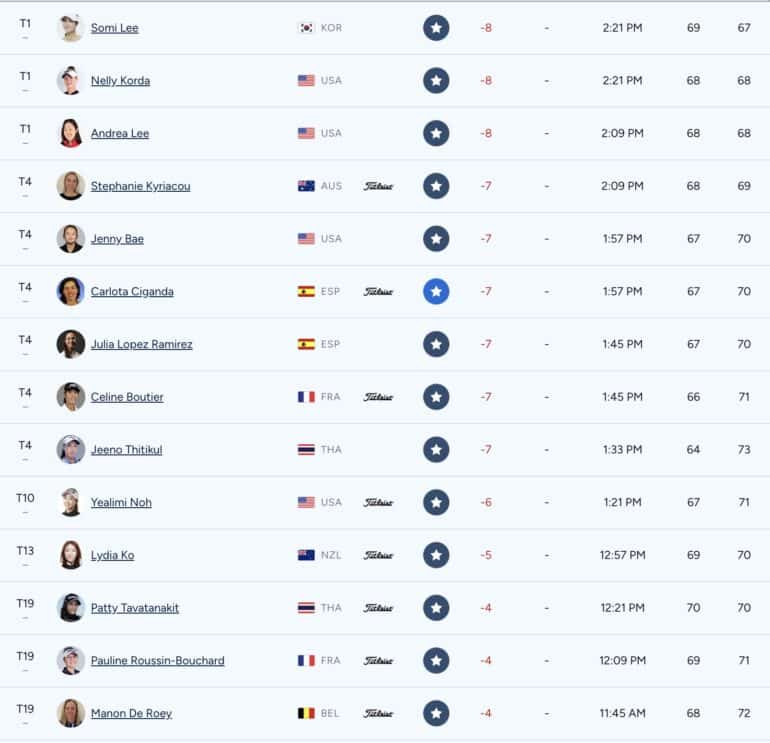The width and height of the screenshot is (770, 743).
Task: Open Andrea Lee's player profile link
Action: pos(120,133)
